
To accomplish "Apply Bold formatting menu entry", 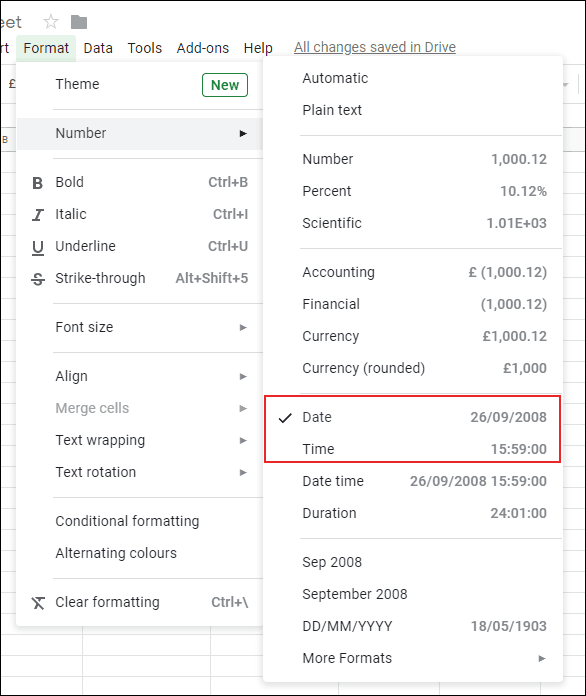I will [x=140, y=182].
